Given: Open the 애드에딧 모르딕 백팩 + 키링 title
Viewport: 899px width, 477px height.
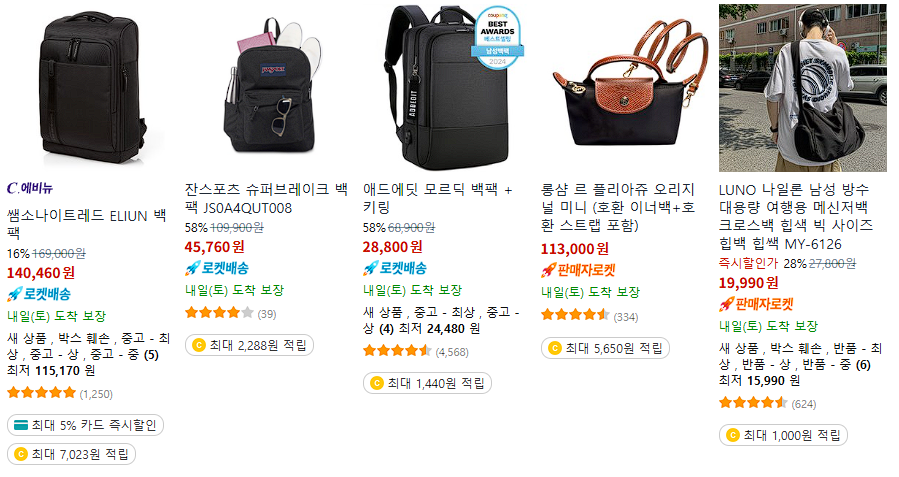Looking at the screenshot, I should pos(437,198).
